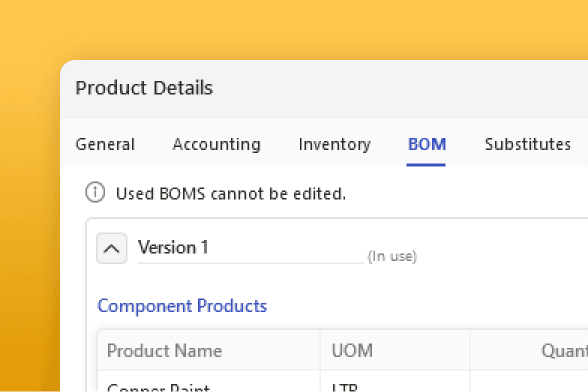Collapse the Version 1 BOM section
Image resolution: width=588 pixels, height=392 pixels.
point(111,248)
